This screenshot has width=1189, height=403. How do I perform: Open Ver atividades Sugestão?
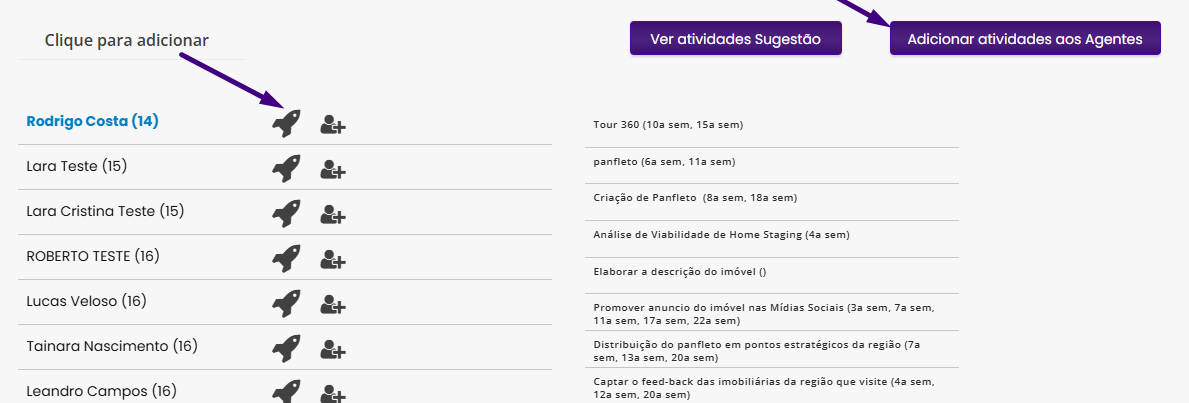[735, 39]
